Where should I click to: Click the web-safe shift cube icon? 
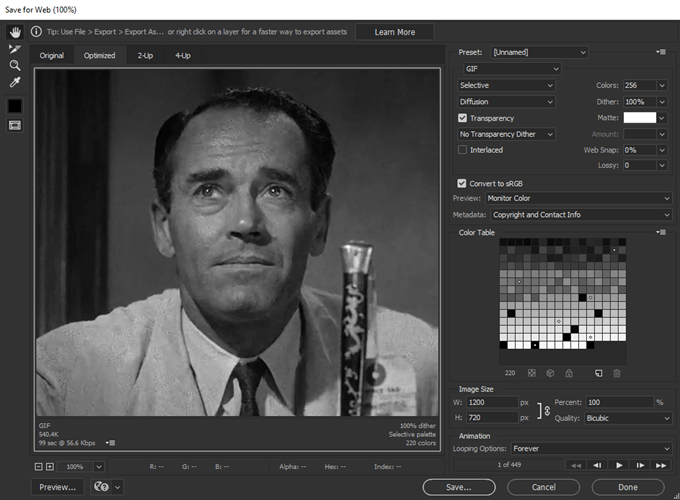[x=550, y=373]
